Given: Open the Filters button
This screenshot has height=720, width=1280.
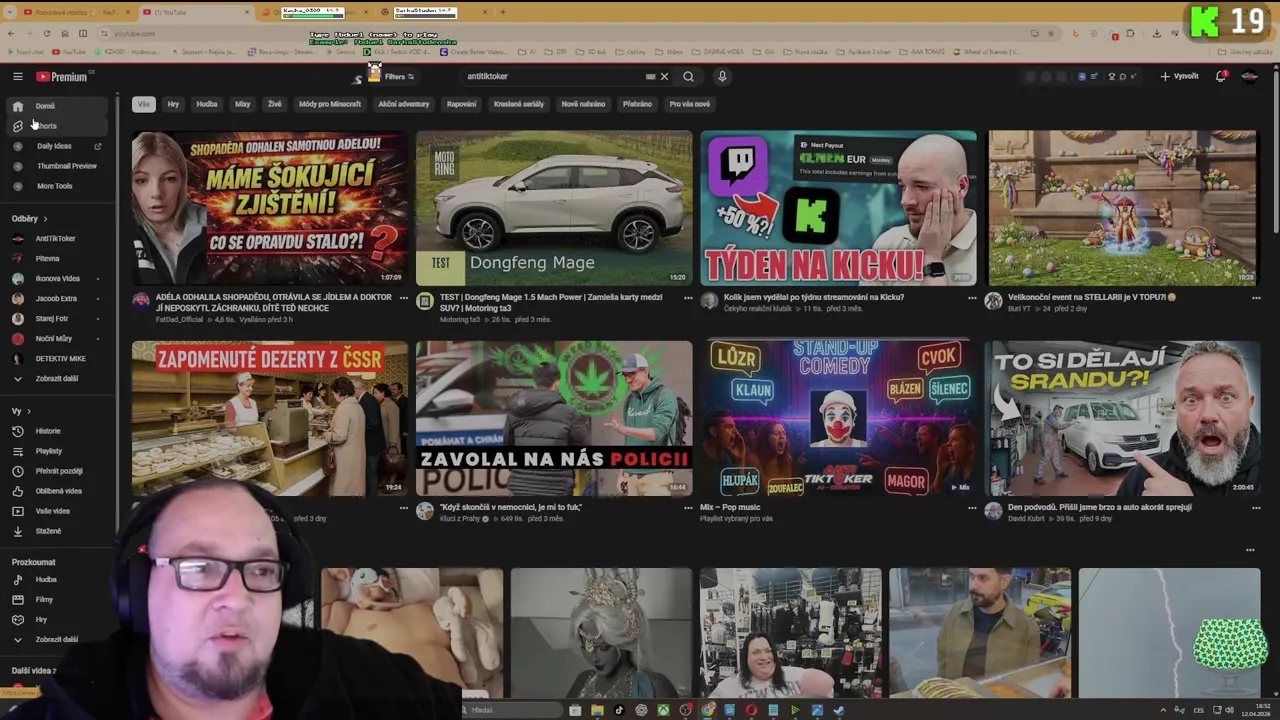Looking at the screenshot, I should pyautogui.click(x=397, y=76).
